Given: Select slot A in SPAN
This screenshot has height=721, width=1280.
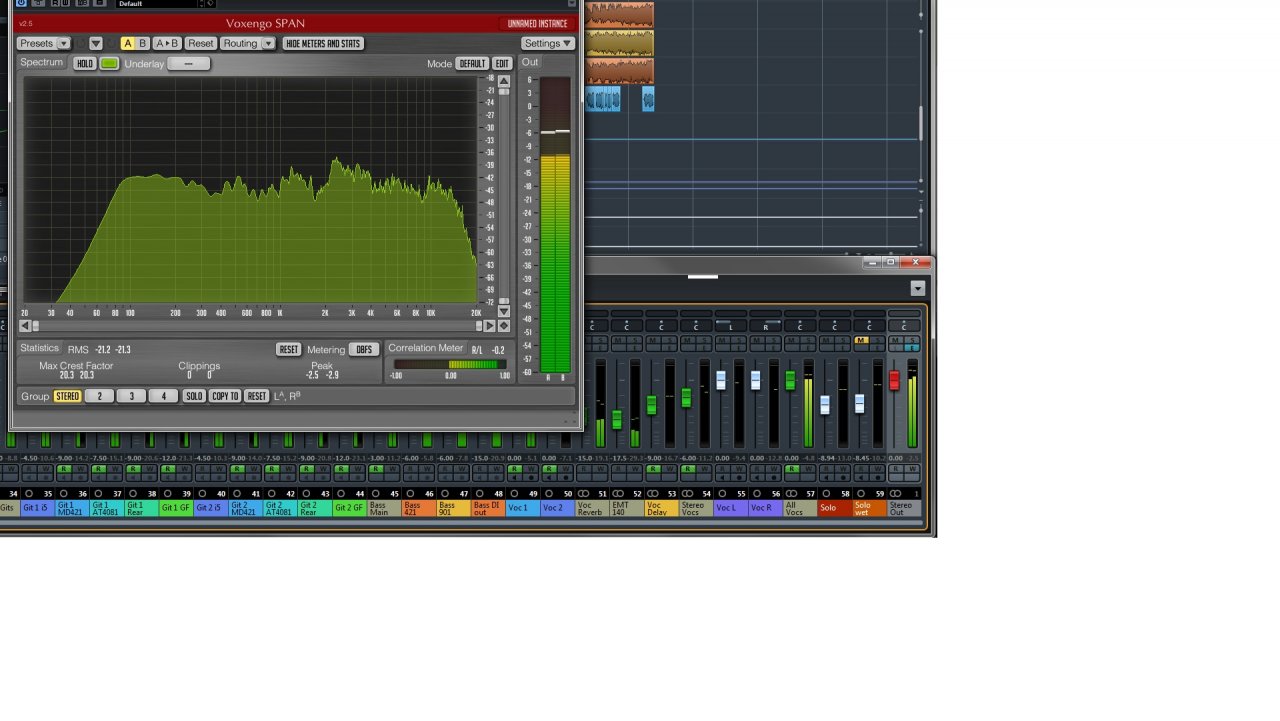Looking at the screenshot, I should [x=127, y=44].
